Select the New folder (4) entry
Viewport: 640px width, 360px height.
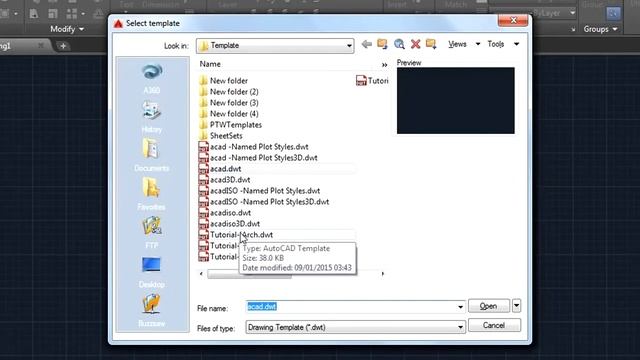[x=229, y=114]
